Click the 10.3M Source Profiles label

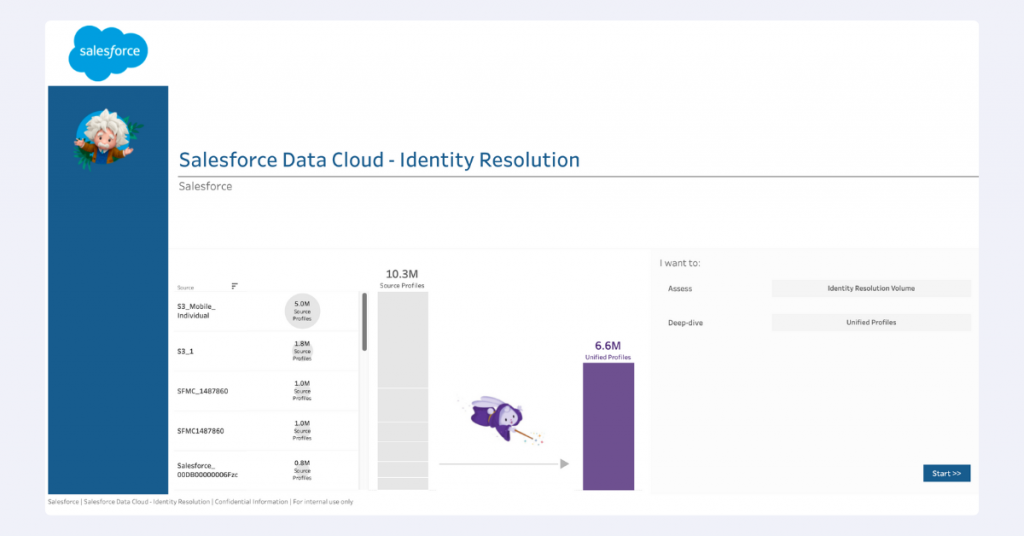click(402, 278)
